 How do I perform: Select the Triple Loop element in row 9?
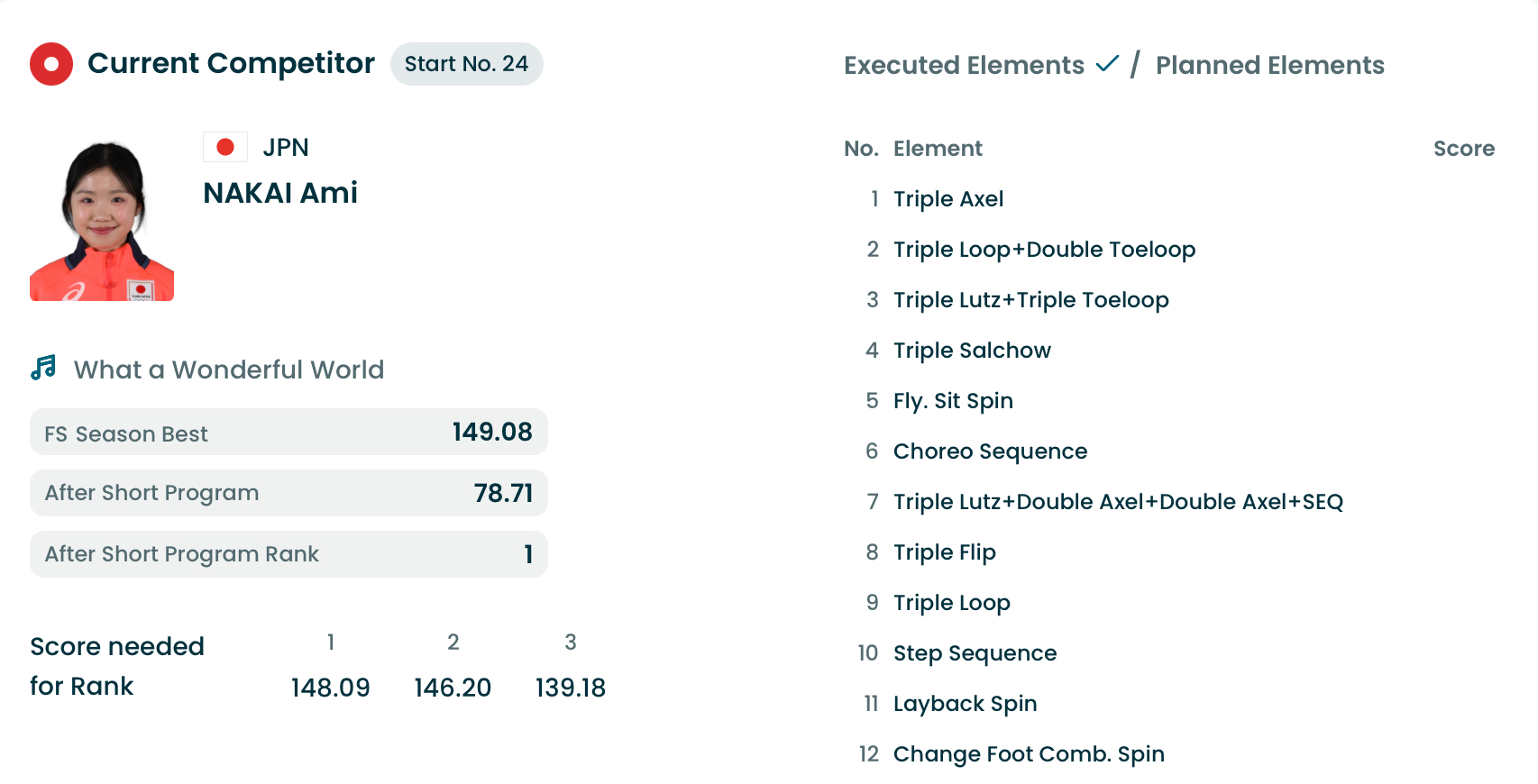pyautogui.click(x=951, y=603)
